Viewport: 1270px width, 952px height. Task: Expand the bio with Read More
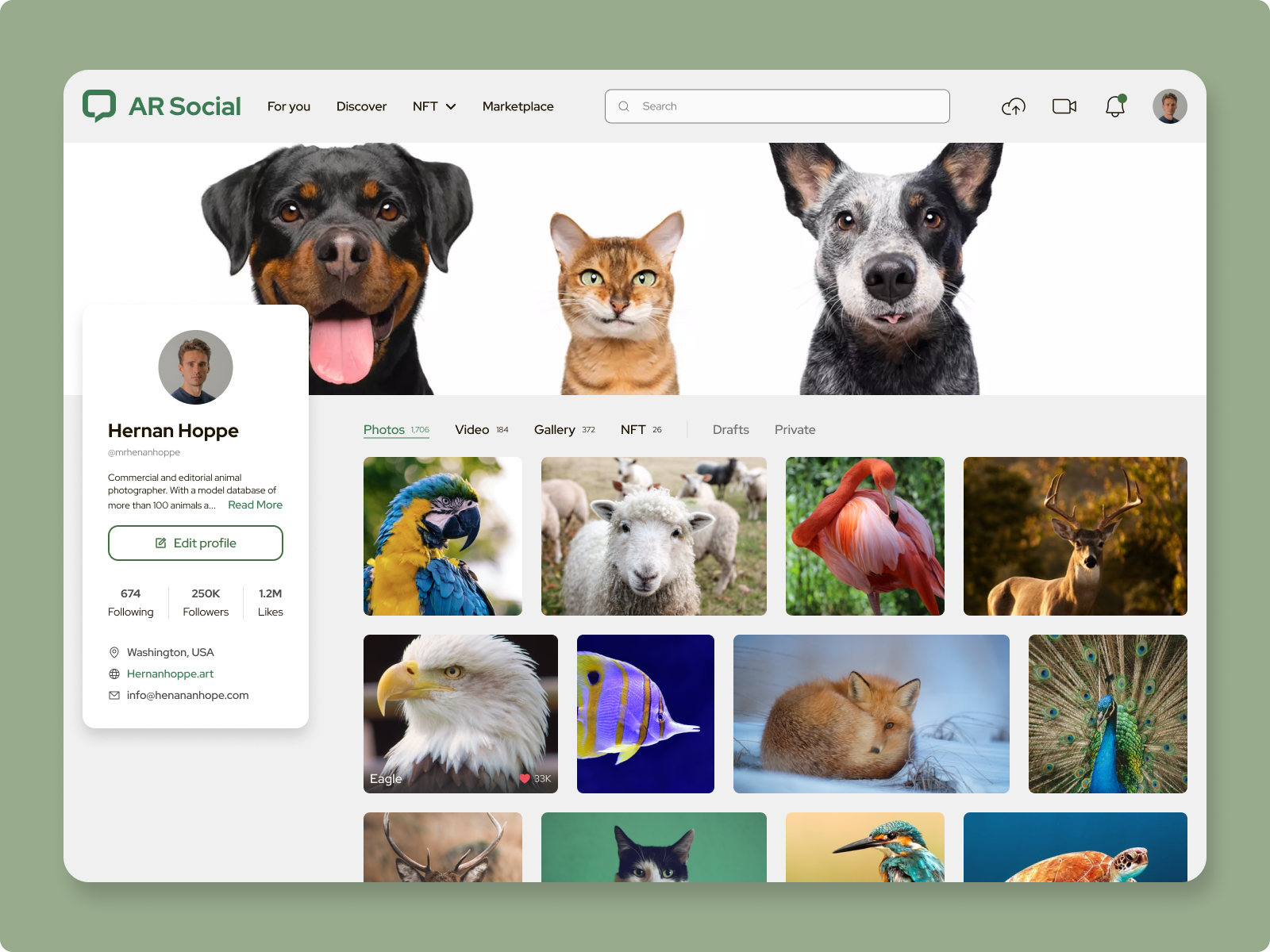coord(255,504)
